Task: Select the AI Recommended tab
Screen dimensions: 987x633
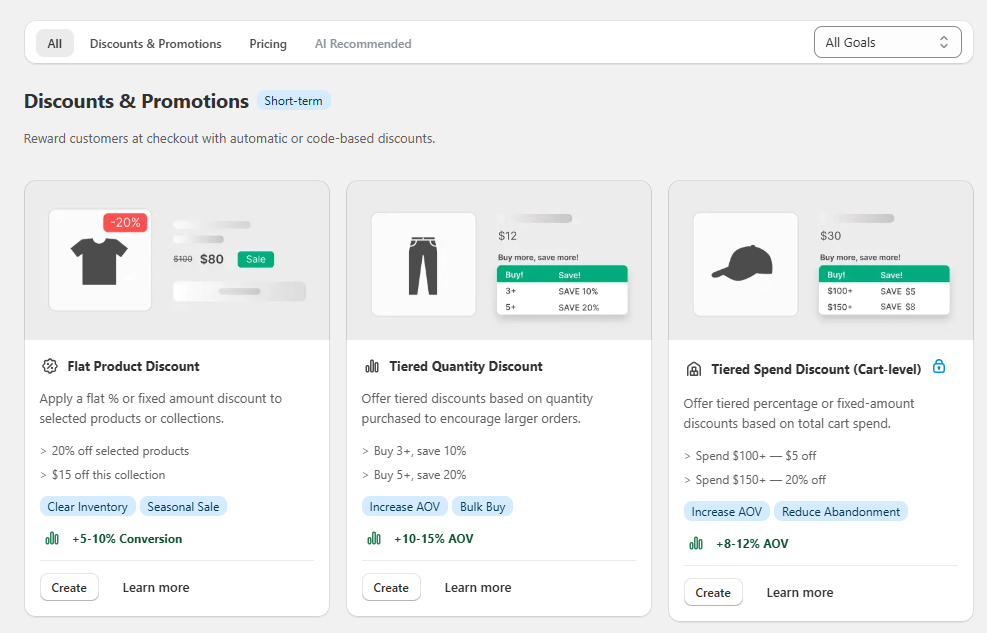Action: point(362,43)
